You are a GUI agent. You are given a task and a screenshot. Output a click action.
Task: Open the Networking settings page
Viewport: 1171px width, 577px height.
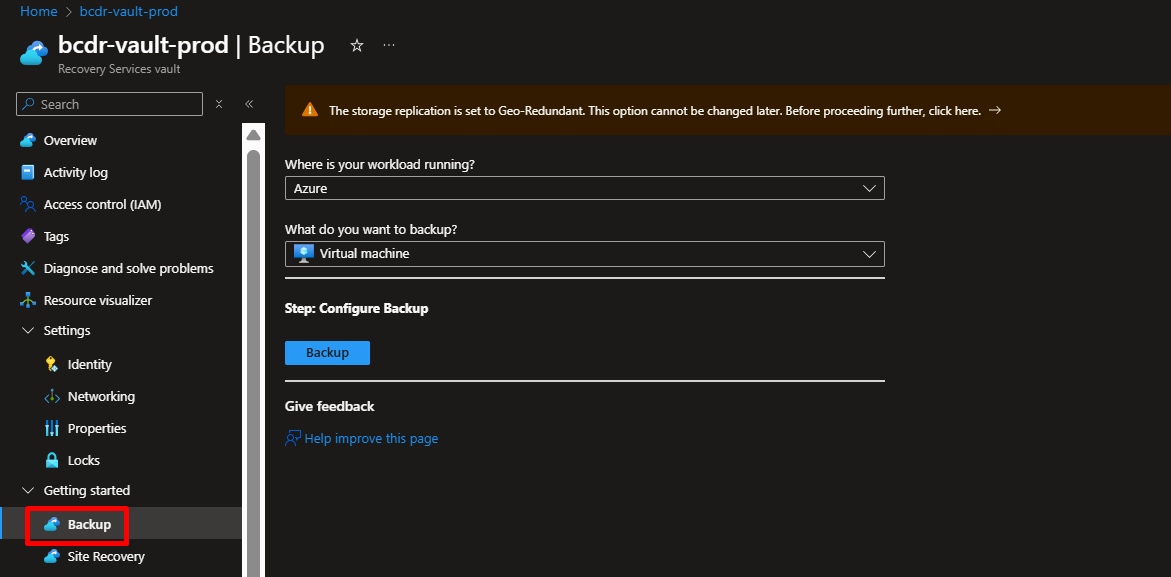pyautogui.click(x=101, y=397)
